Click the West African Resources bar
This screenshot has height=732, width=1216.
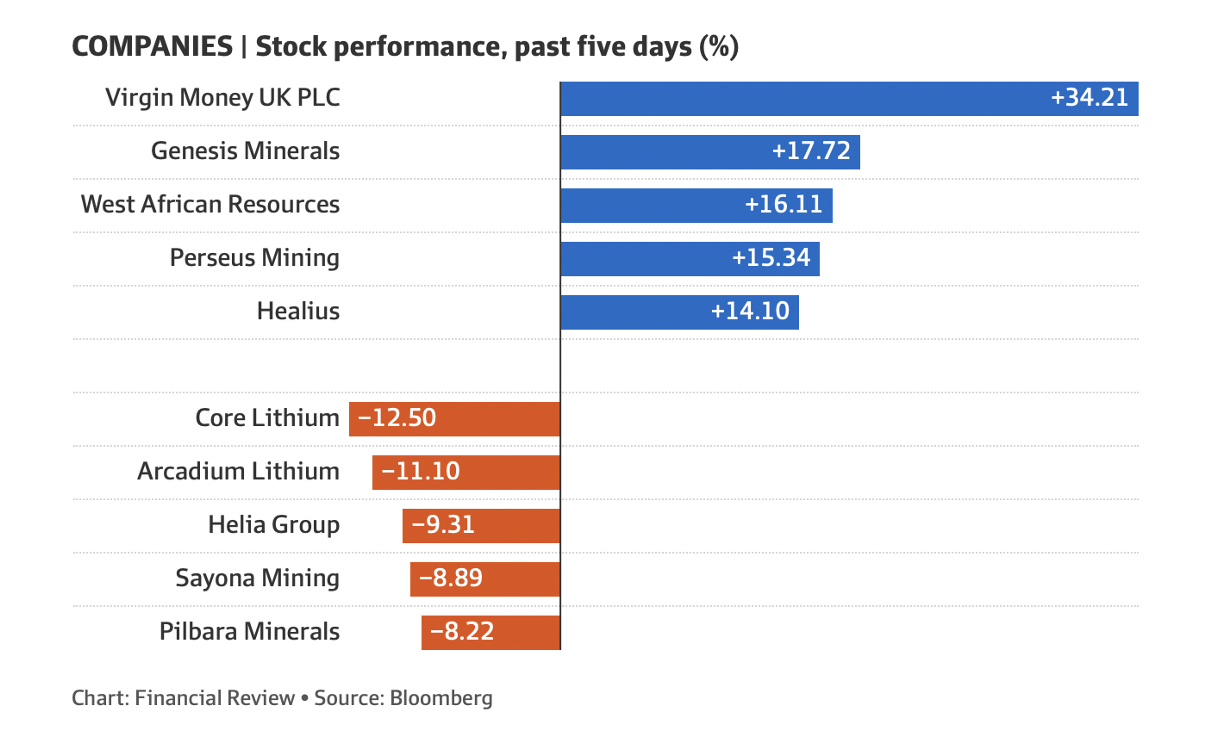click(x=696, y=205)
